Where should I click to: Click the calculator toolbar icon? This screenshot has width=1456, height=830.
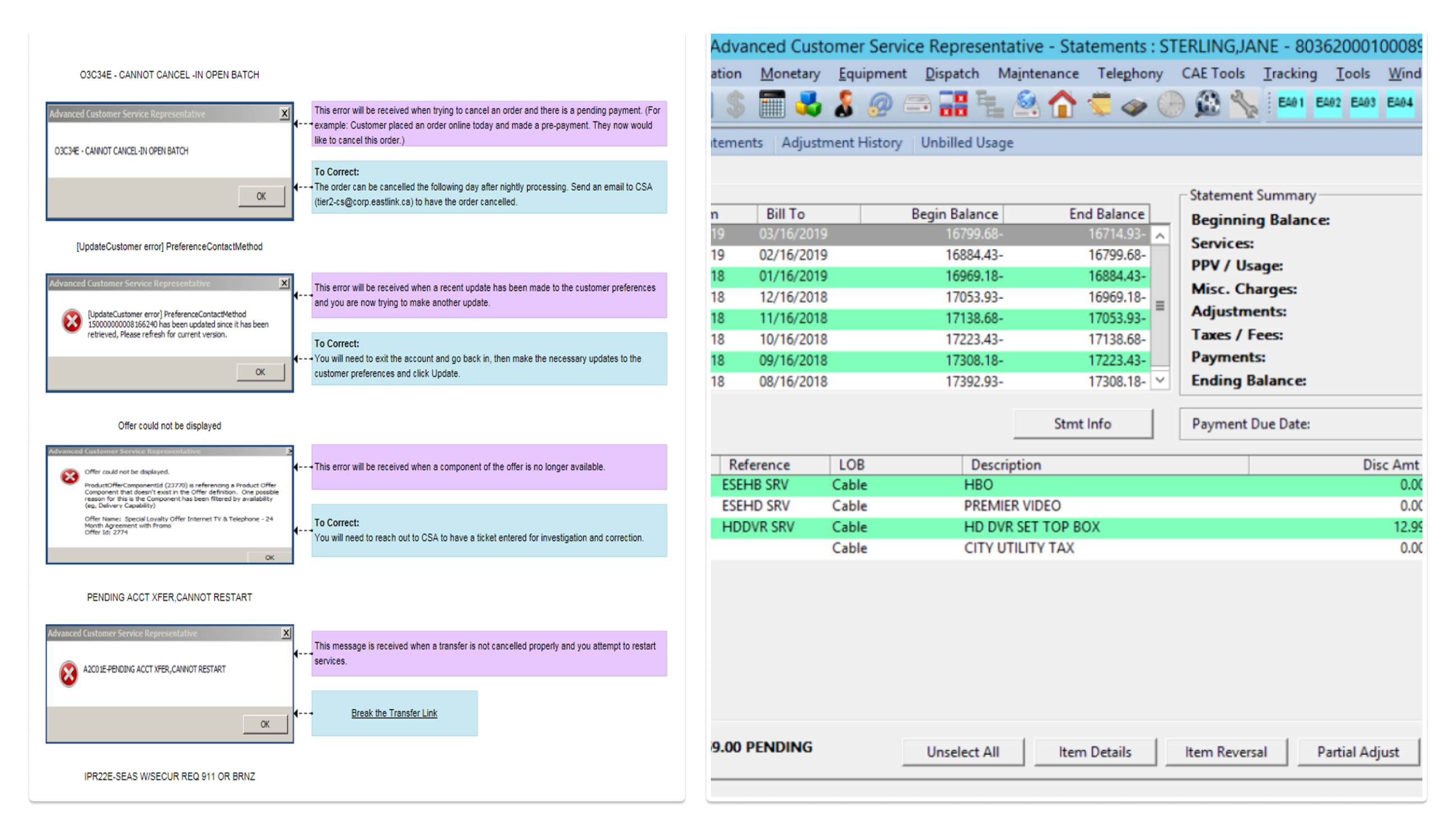click(771, 104)
